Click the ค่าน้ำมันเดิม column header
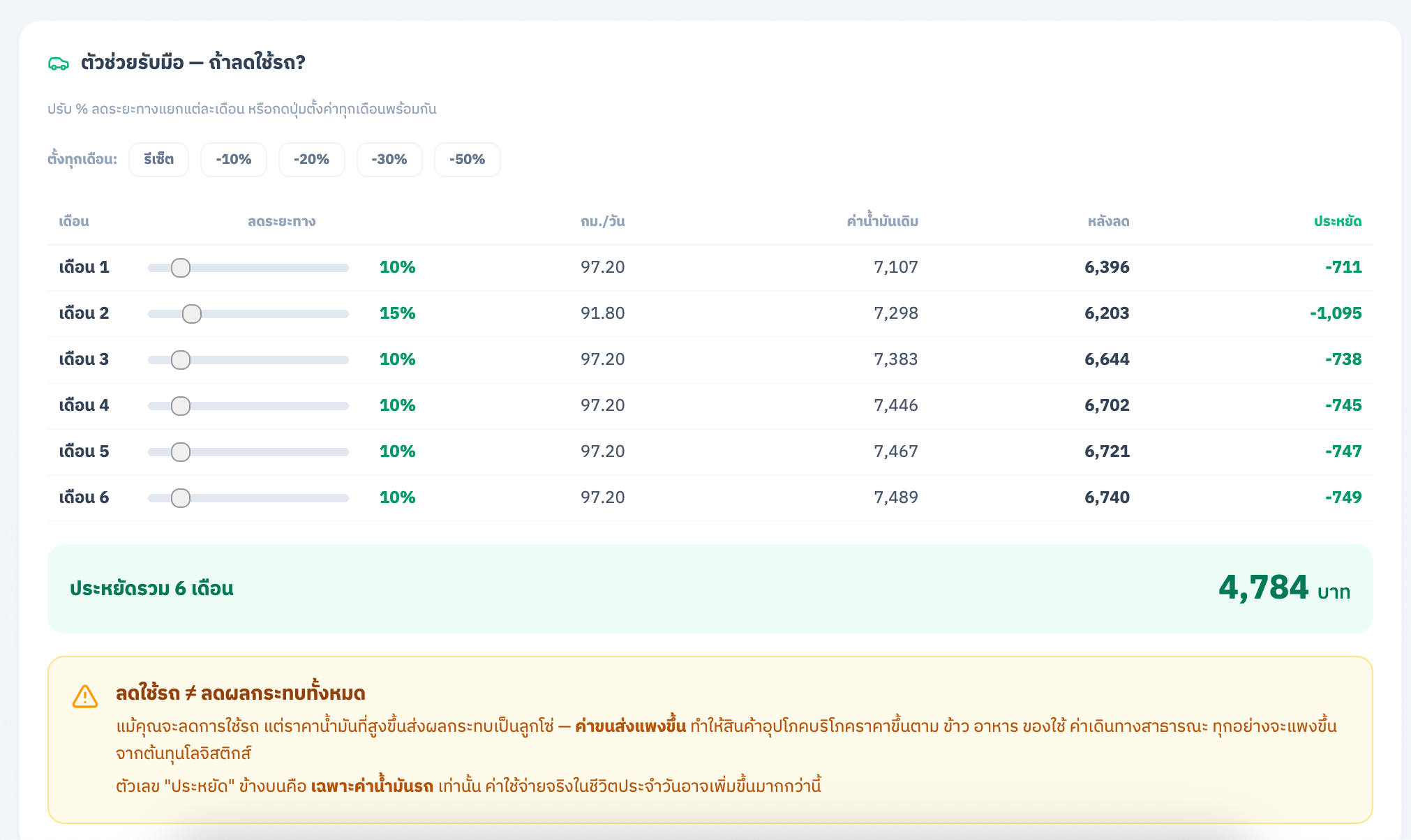Image resolution: width=1411 pixels, height=840 pixels. (882, 222)
